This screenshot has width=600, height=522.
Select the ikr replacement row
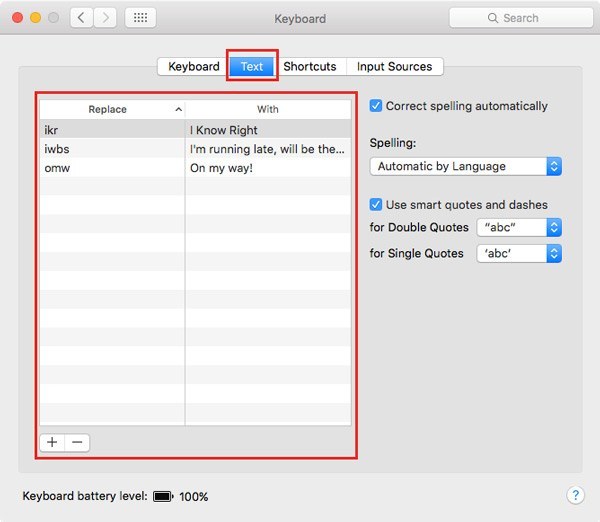pyautogui.click(x=195, y=130)
